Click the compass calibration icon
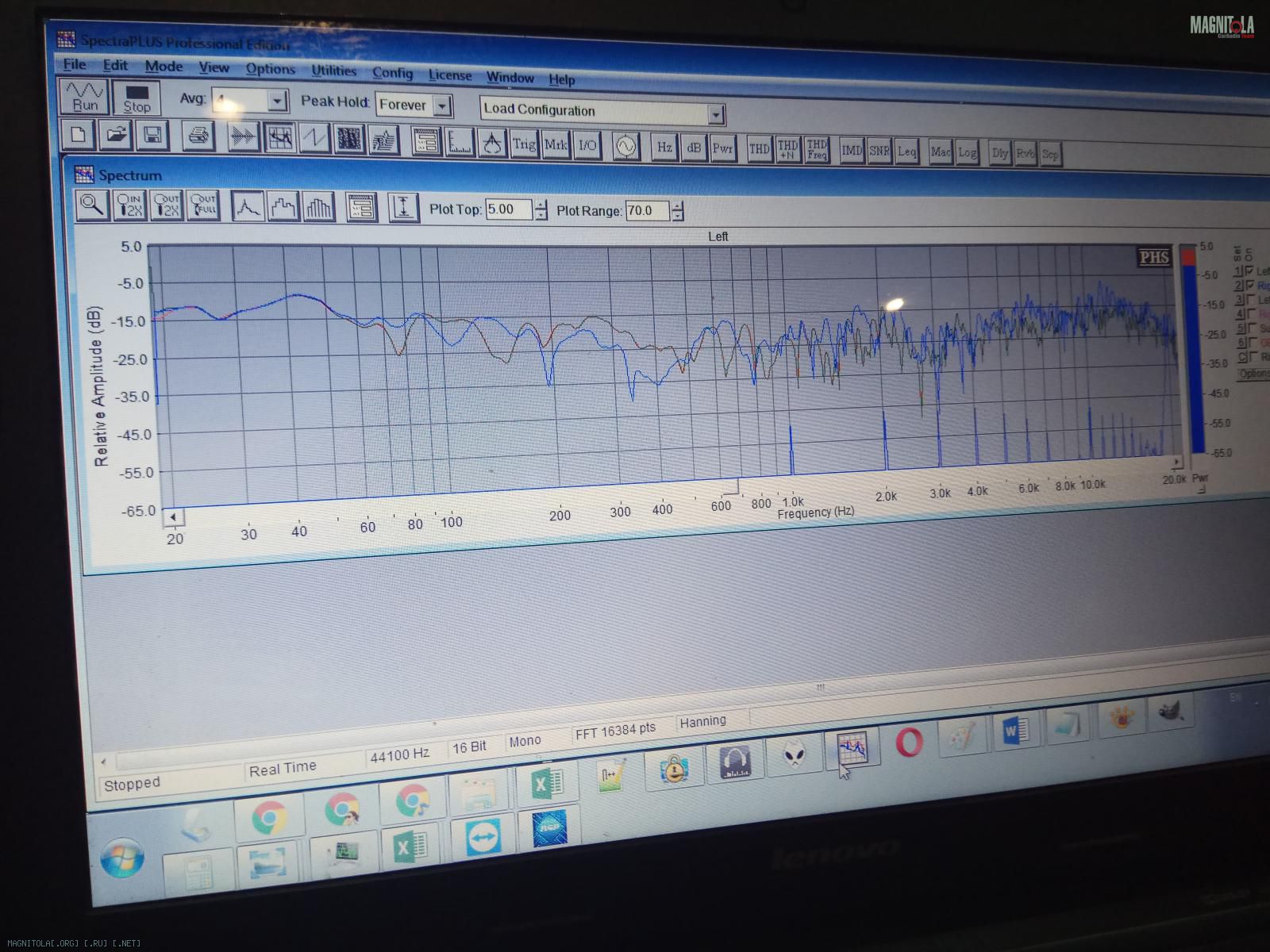Viewport: 1270px width, 952px height. click(x=492, y=143)
